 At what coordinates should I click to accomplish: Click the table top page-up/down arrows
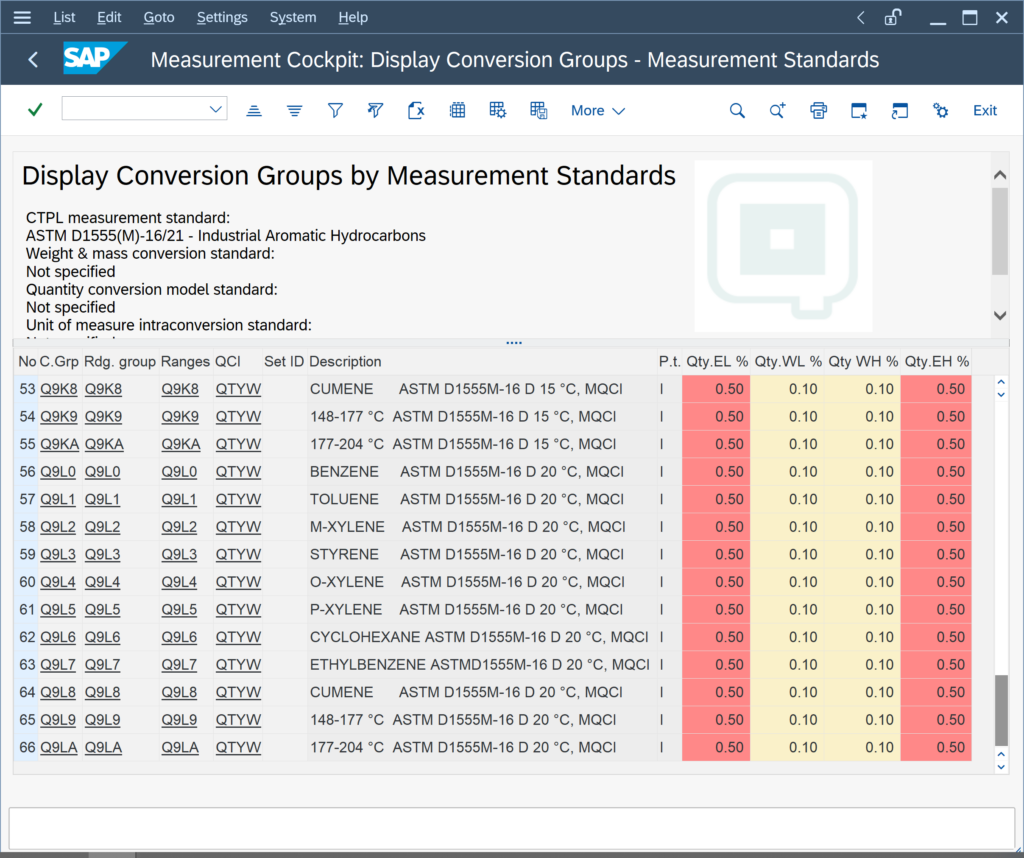(1001, 388)
